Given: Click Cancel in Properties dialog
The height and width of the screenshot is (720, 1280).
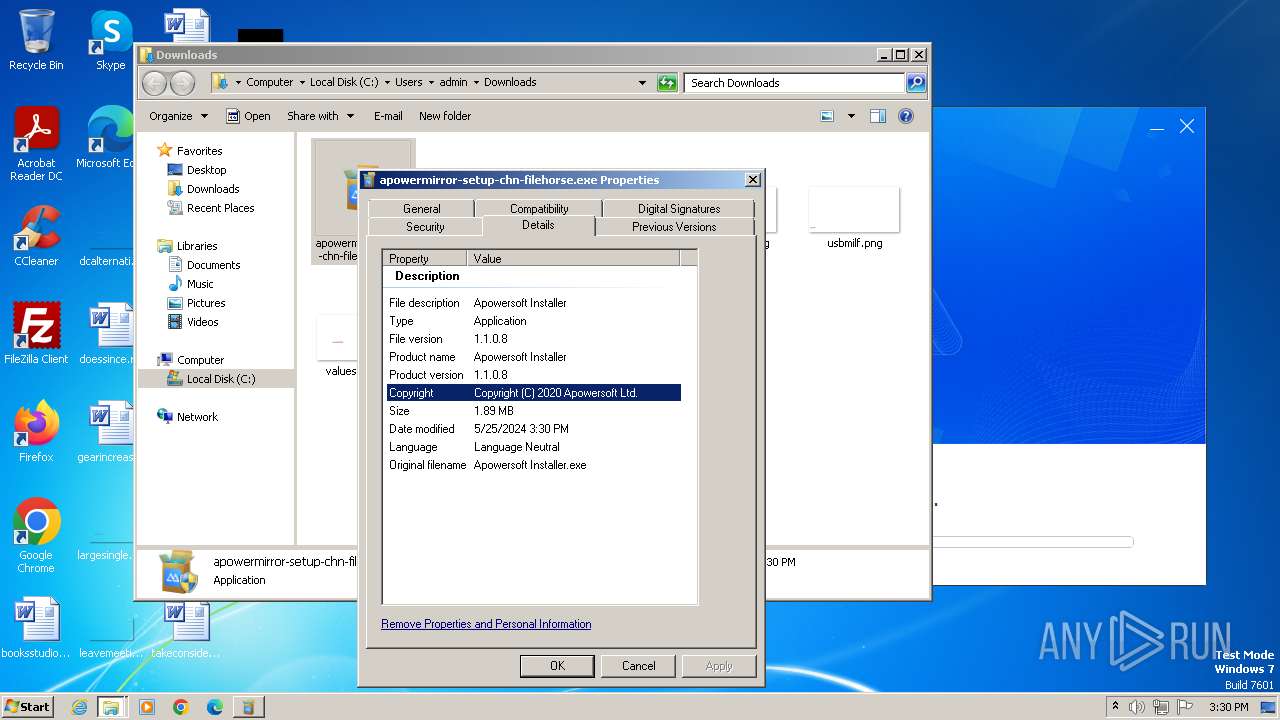Looking at the screenshot, I should pyautogui.click(x=638, y=666).
